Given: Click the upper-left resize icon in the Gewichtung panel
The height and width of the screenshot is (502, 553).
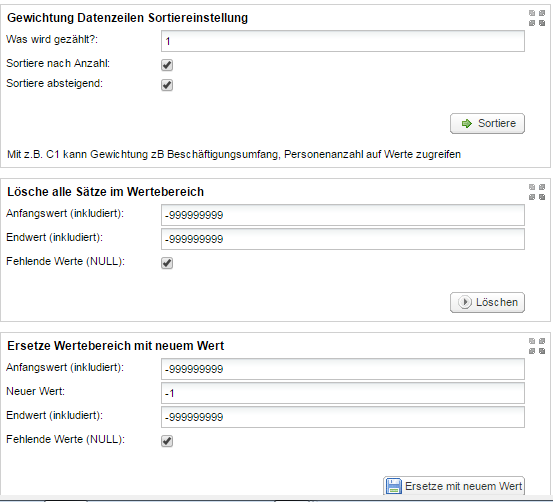Looking at the screenshot, I should (532, 13).
